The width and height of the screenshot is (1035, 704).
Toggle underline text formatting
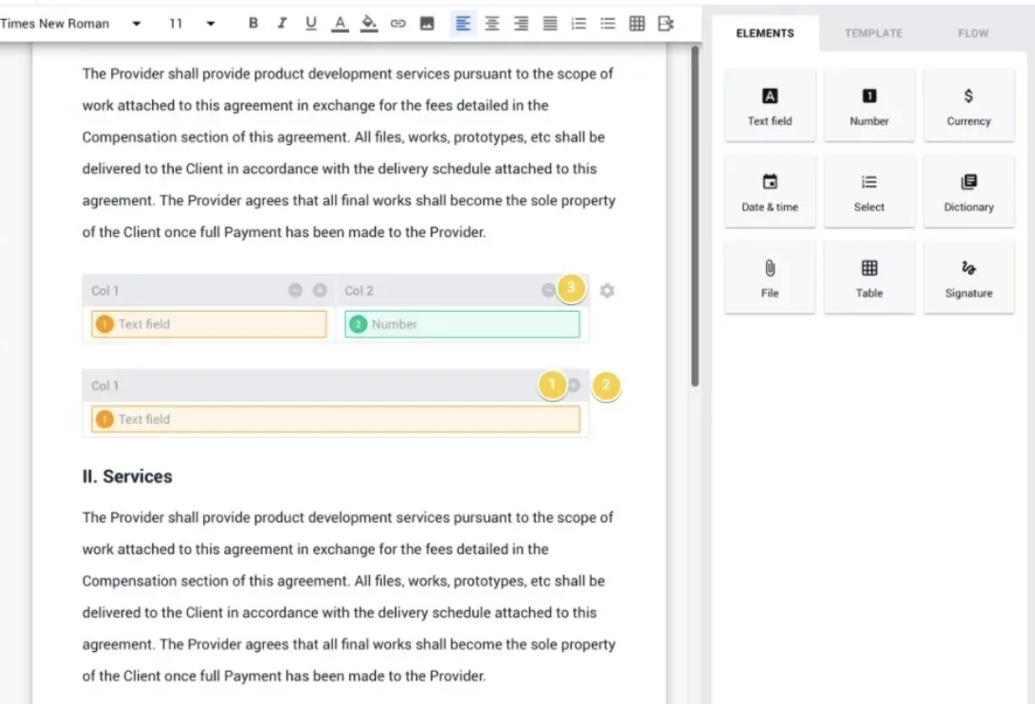pos(310,23)
